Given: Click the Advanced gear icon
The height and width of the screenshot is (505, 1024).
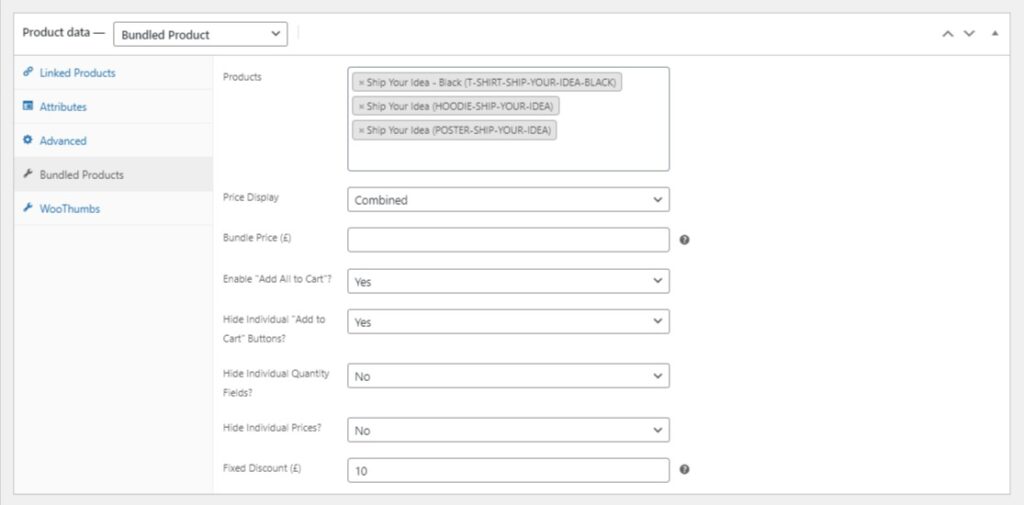Looking at the screenshot, I should point(27,140).
